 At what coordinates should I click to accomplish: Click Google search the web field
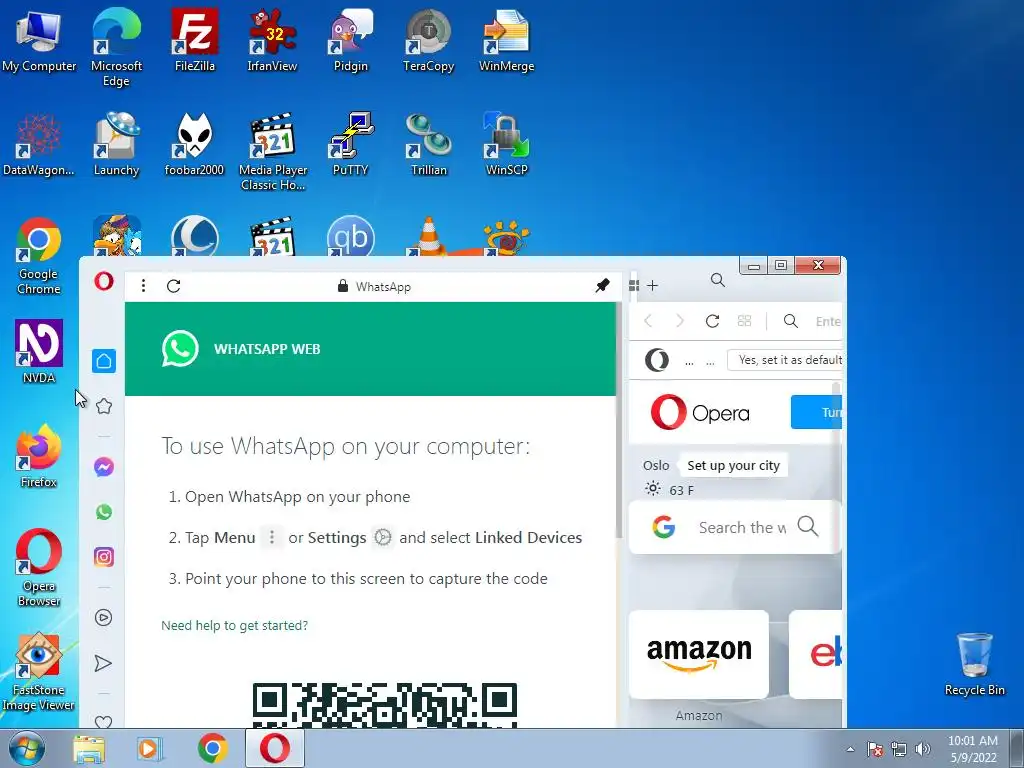pyautogui.click(x=733, y=527)
